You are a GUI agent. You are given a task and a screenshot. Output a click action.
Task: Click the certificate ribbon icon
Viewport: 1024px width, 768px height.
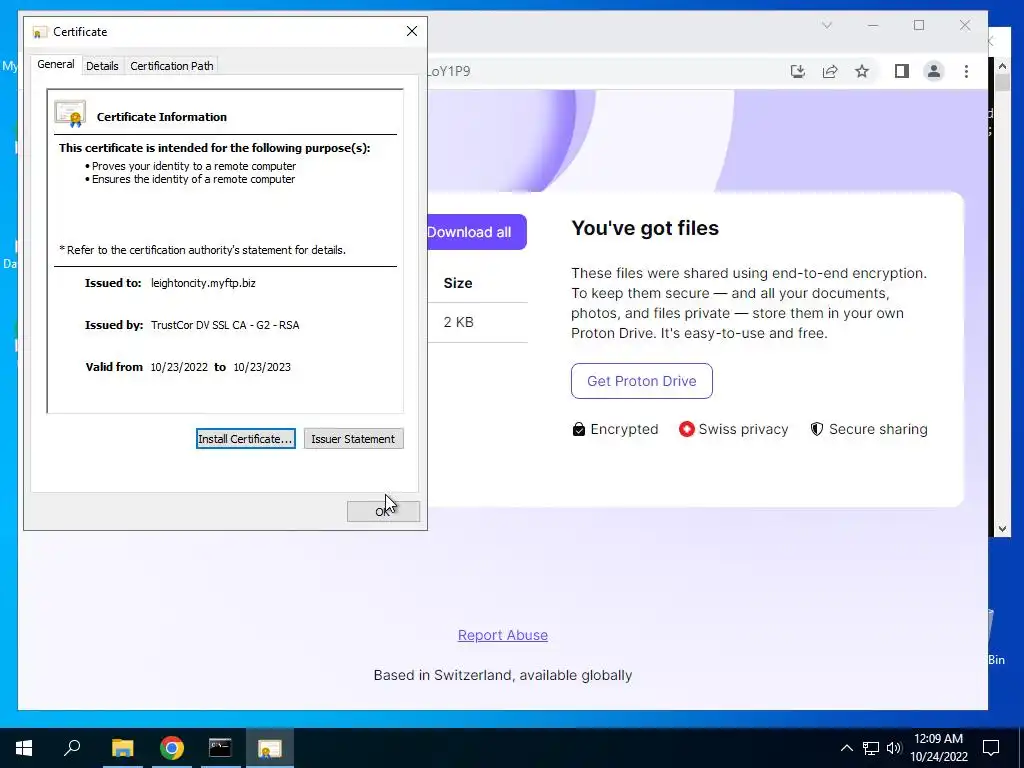[71, 114]
